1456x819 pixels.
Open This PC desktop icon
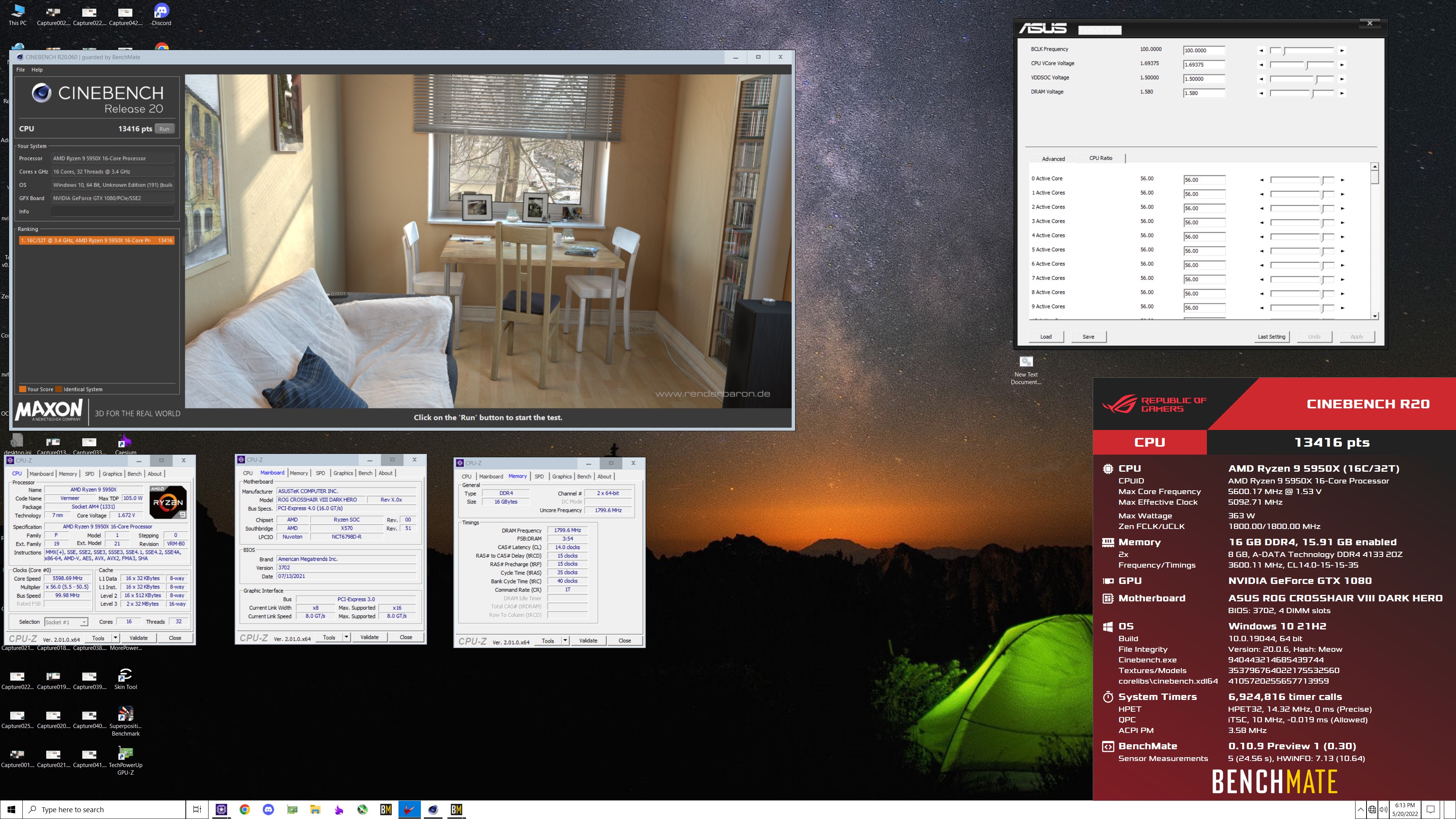click(x=17, y=15)
